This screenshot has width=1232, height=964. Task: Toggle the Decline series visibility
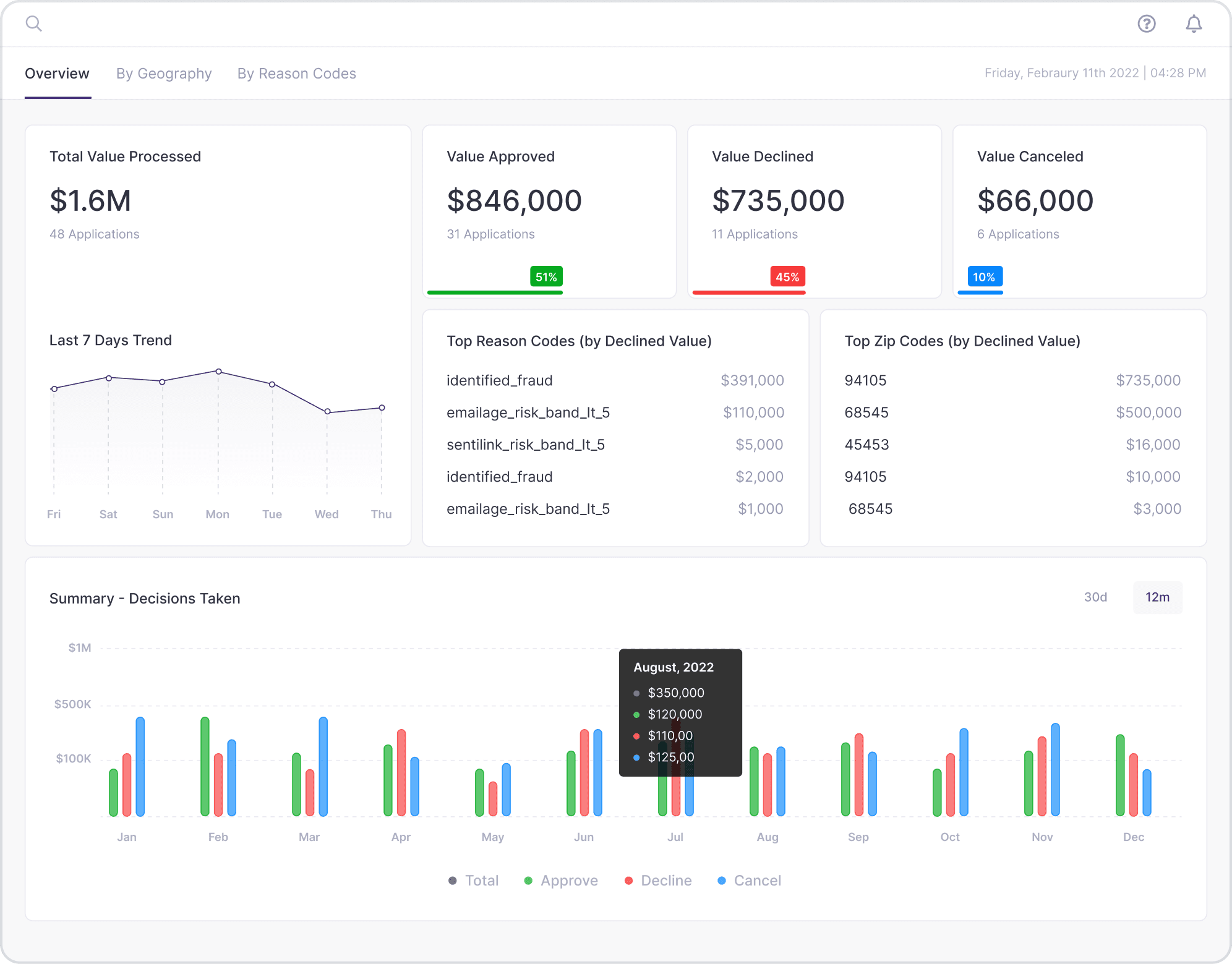658,880
